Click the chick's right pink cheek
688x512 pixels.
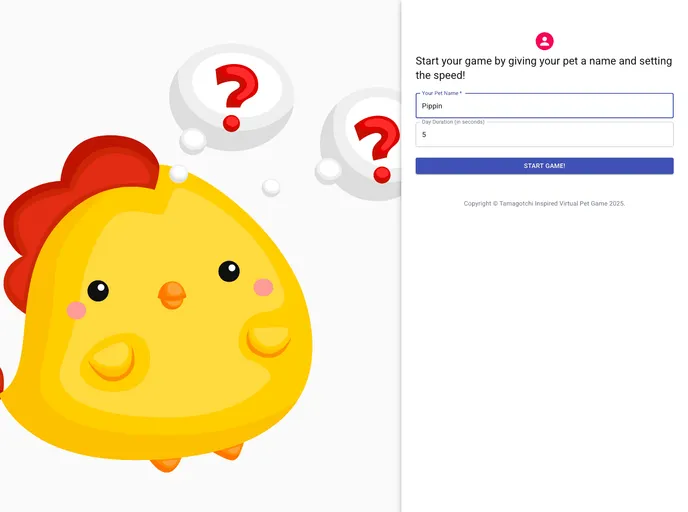263,287
